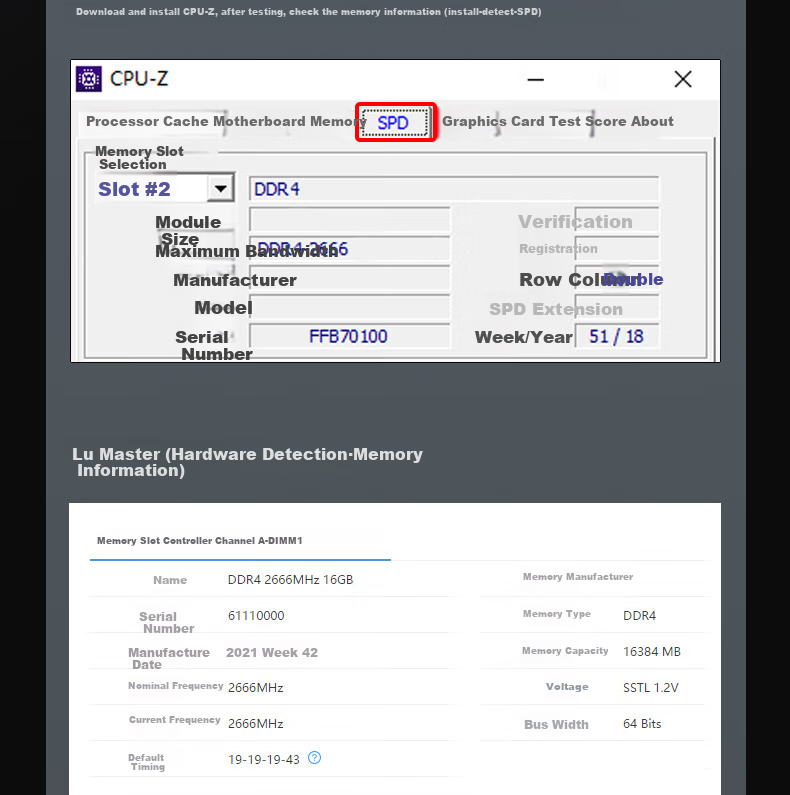The image size is (790, 795).
Task: Click the DDR4-2666 maximum bandwidth field
Action: coord(349,248)
